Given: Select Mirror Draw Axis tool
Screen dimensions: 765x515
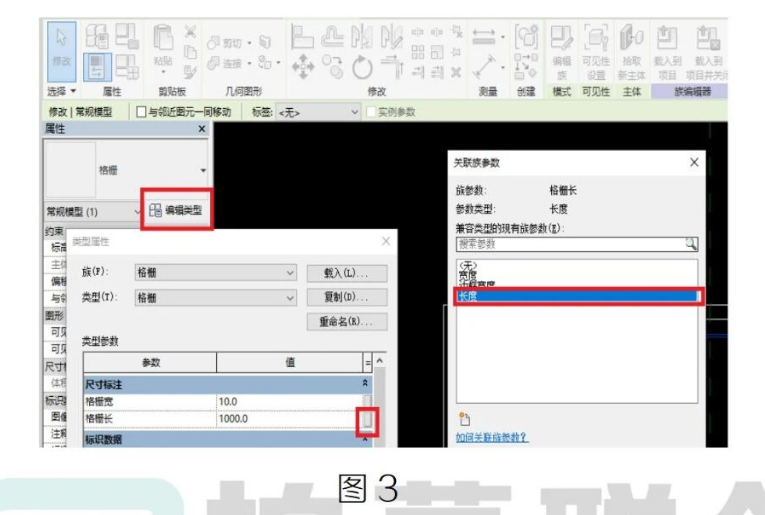Looking at the screenshot, I should (x=392, y=37).
